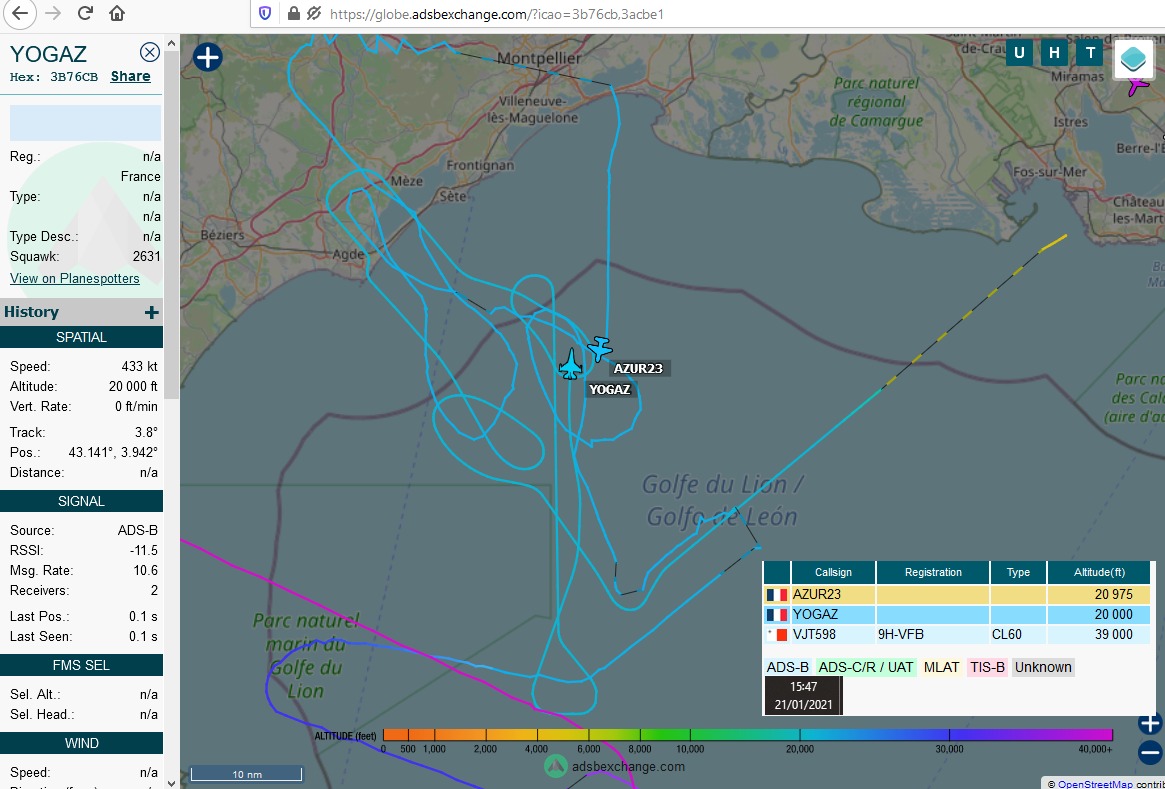Sort table by Callsign column header

click(833, 572)
